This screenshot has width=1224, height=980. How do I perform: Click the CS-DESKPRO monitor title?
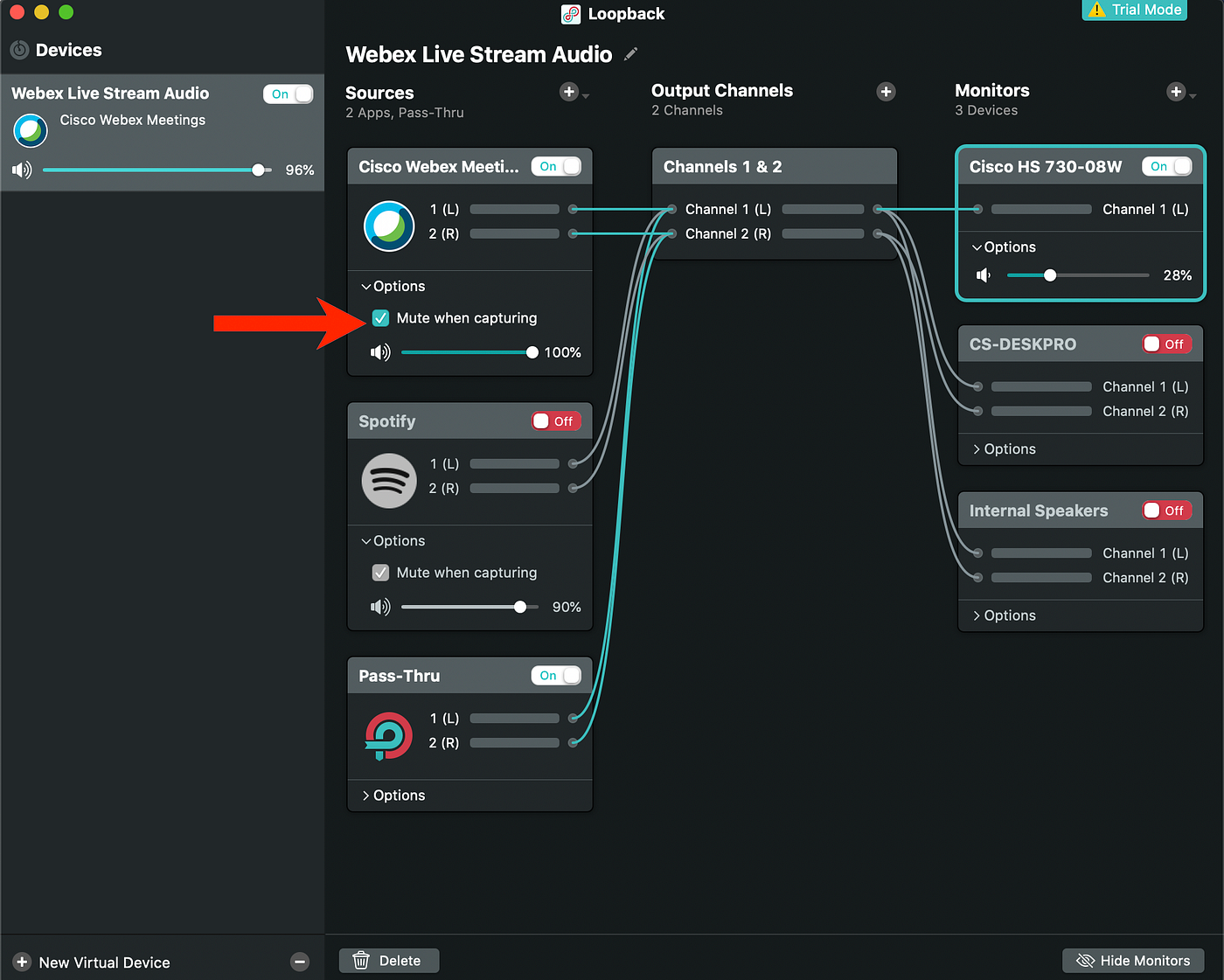click(1022, 344)
